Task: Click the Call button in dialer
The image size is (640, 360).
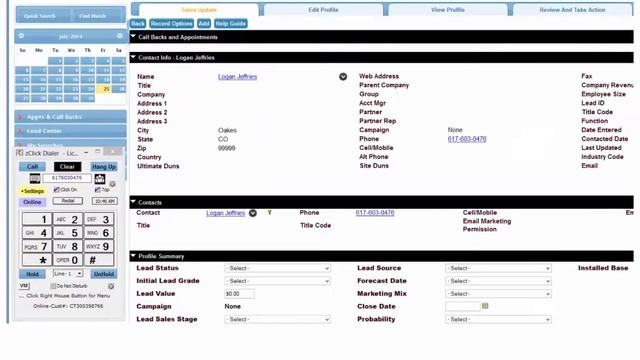Action: pyautogui.click(x=32, y=167)
